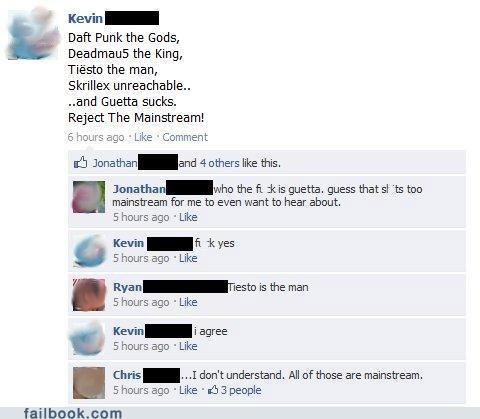Open Ryan's comment profile thumbnail
480x419 pixels.
(x=89, y=295)
